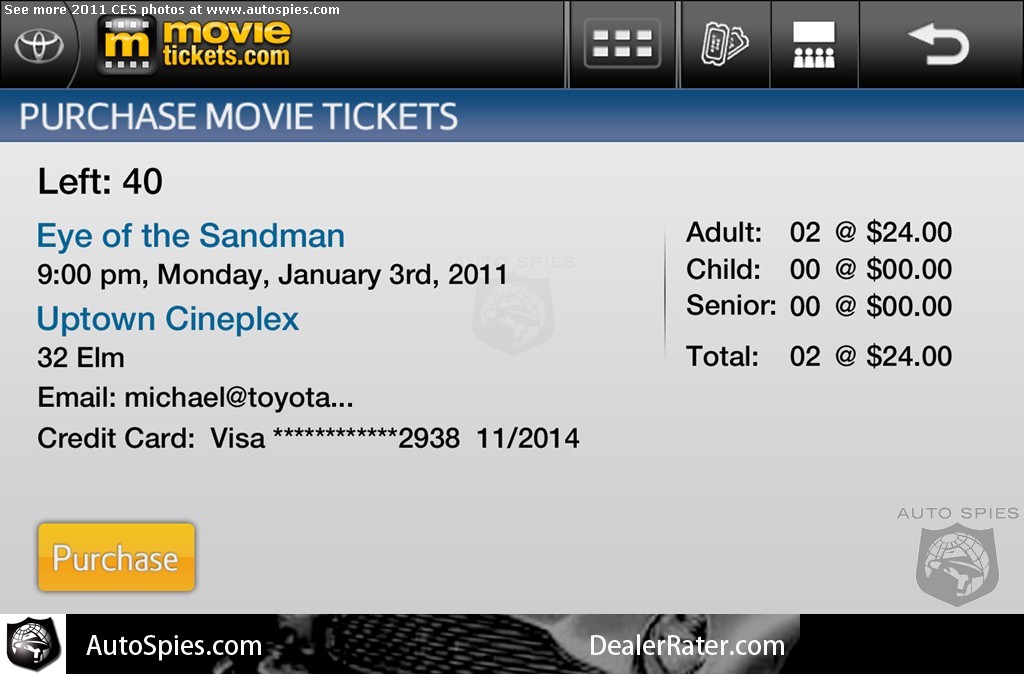The image size is (1024, 674).
Task: Tap the Uptown Cineplex theater link
Action: coord(168,319)
